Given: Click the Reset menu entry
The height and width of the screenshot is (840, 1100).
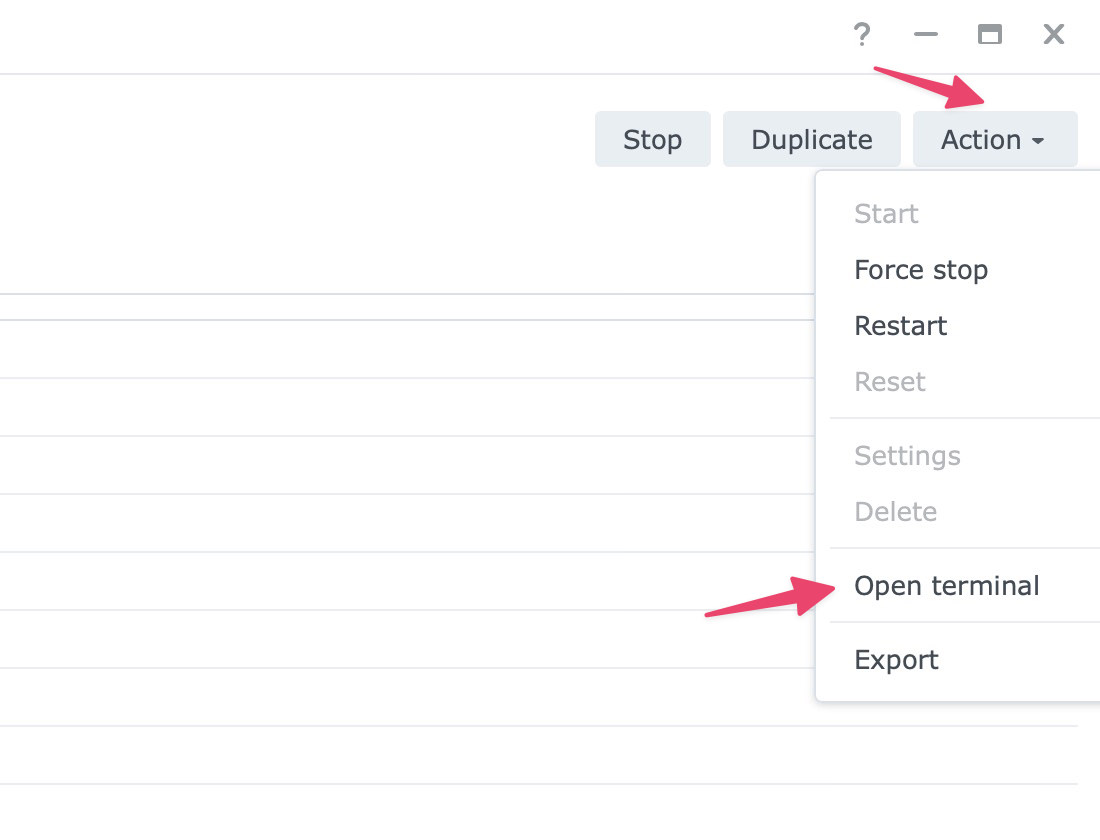Looking at the screenshot, I should (890, 382).
